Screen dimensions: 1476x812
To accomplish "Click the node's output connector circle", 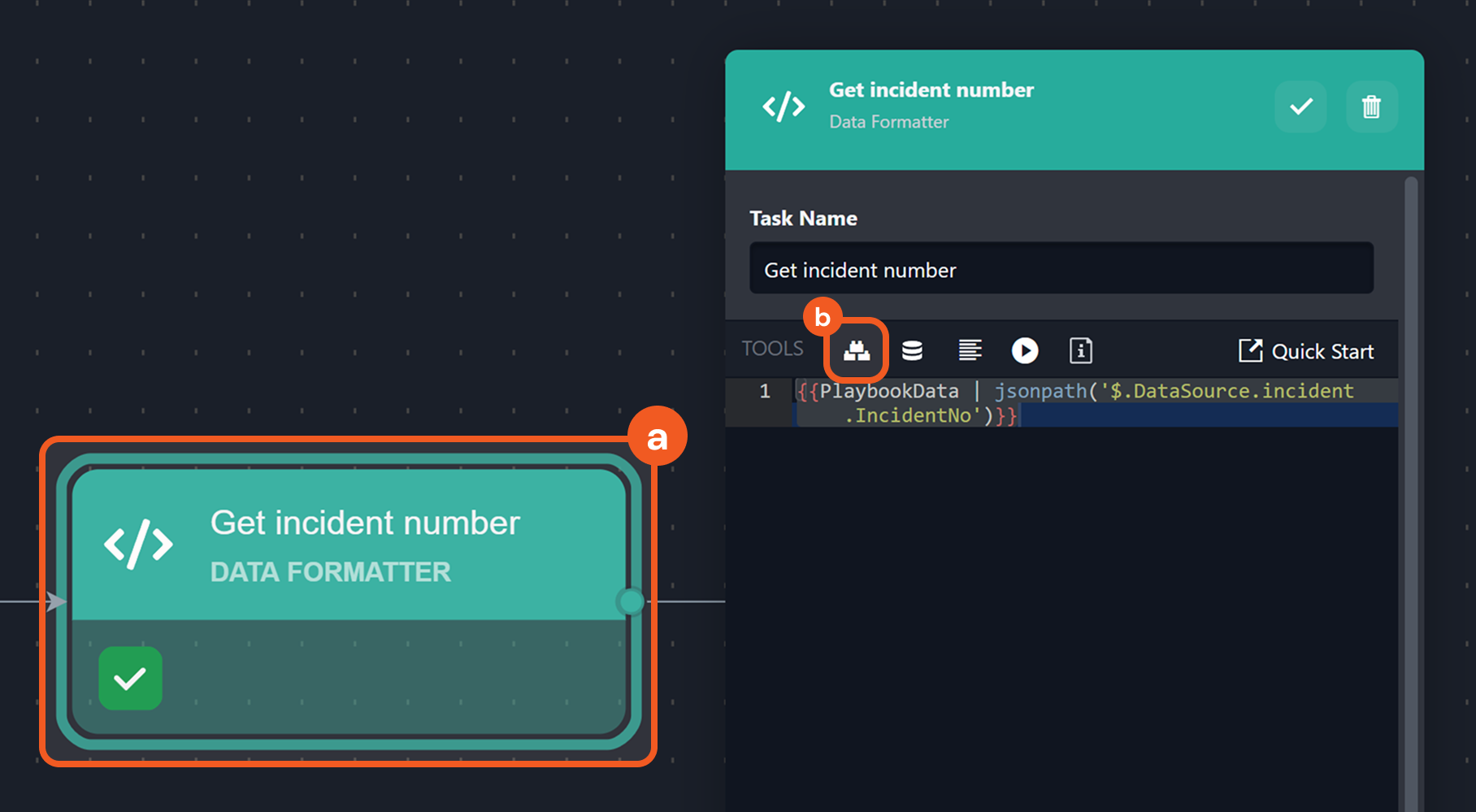I will pyautogui.click(x=630, y=601).
